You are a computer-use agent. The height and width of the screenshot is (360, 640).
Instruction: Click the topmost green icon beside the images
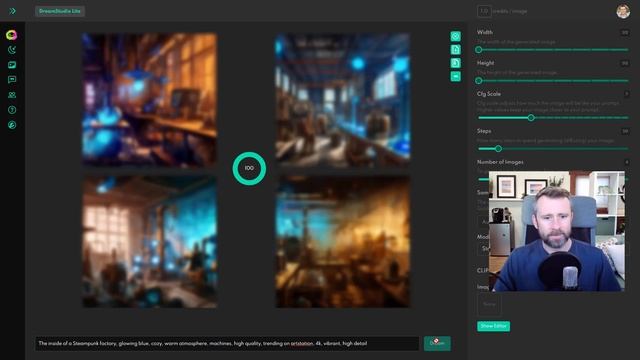point(456,36)
